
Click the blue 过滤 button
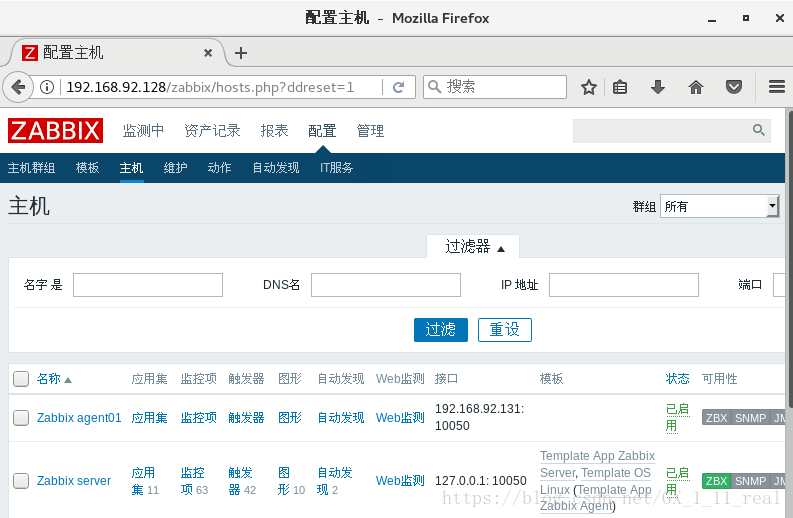440,330
